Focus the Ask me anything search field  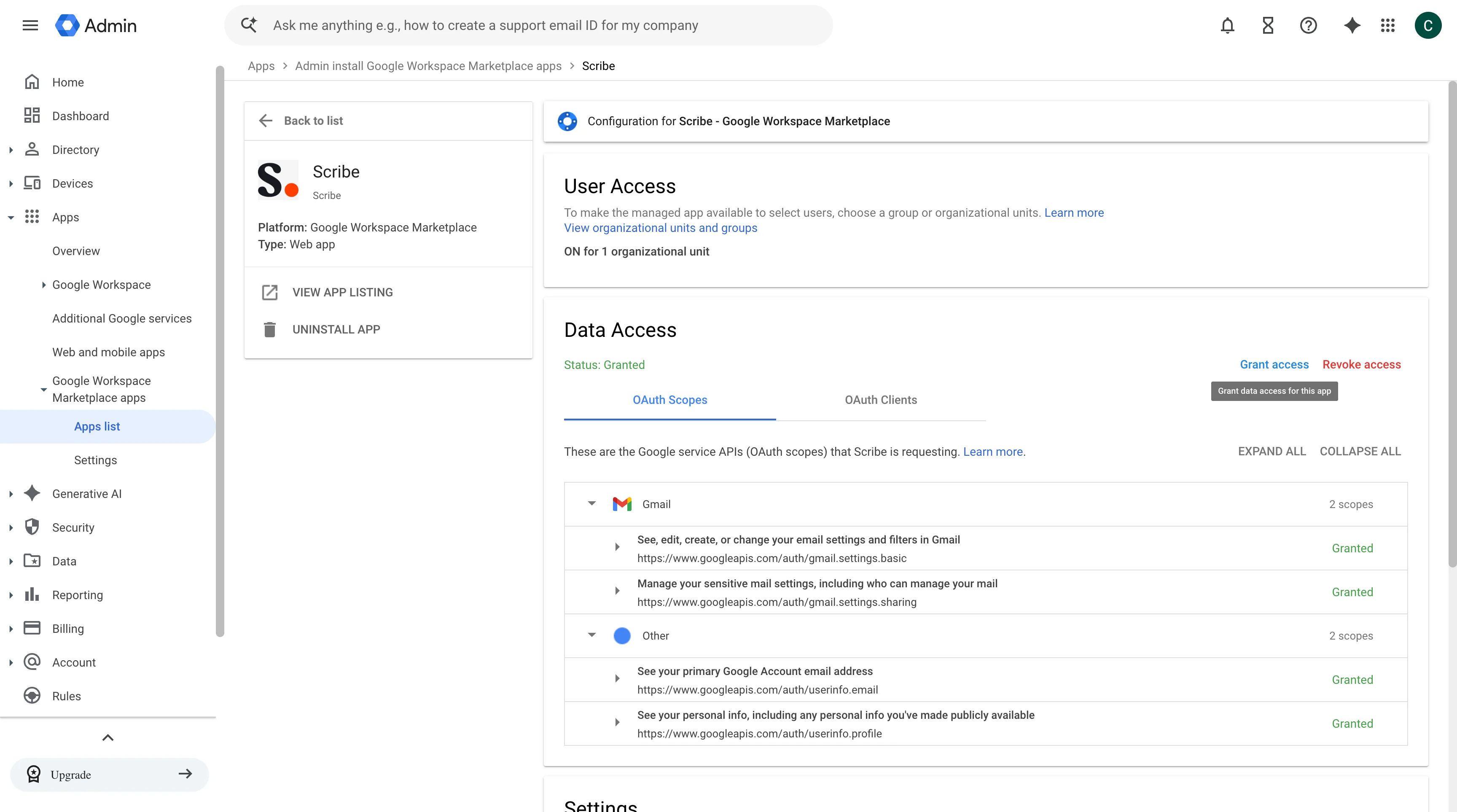point(528,25)
